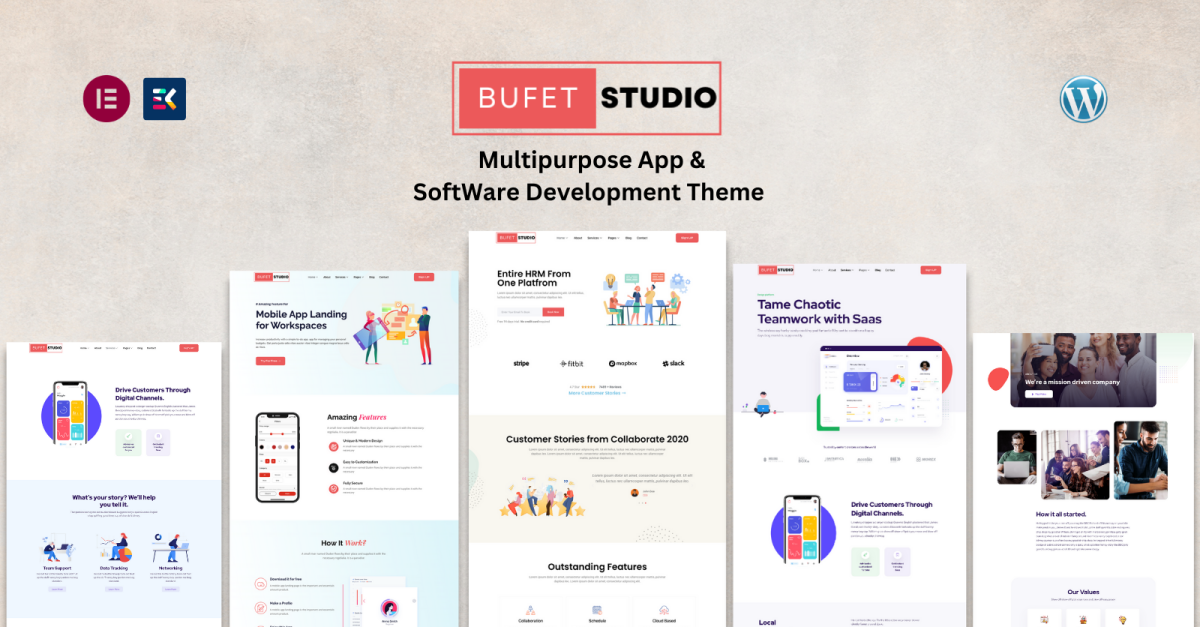Viewport: 1200px width, 627px height.
Task: Click the Fully Secure icon on mobile landing page
Action: point(334,489)
